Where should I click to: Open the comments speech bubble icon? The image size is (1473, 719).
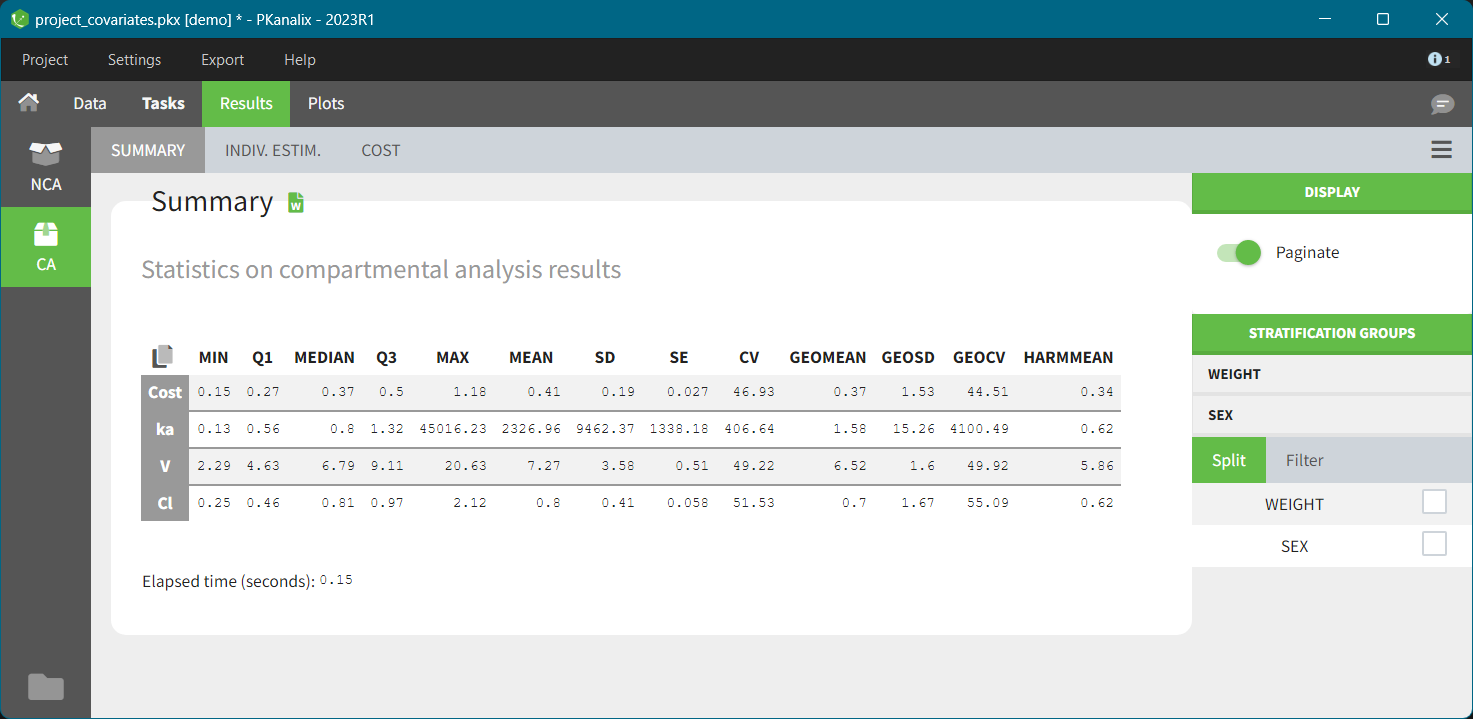[x=1442, y=104]
